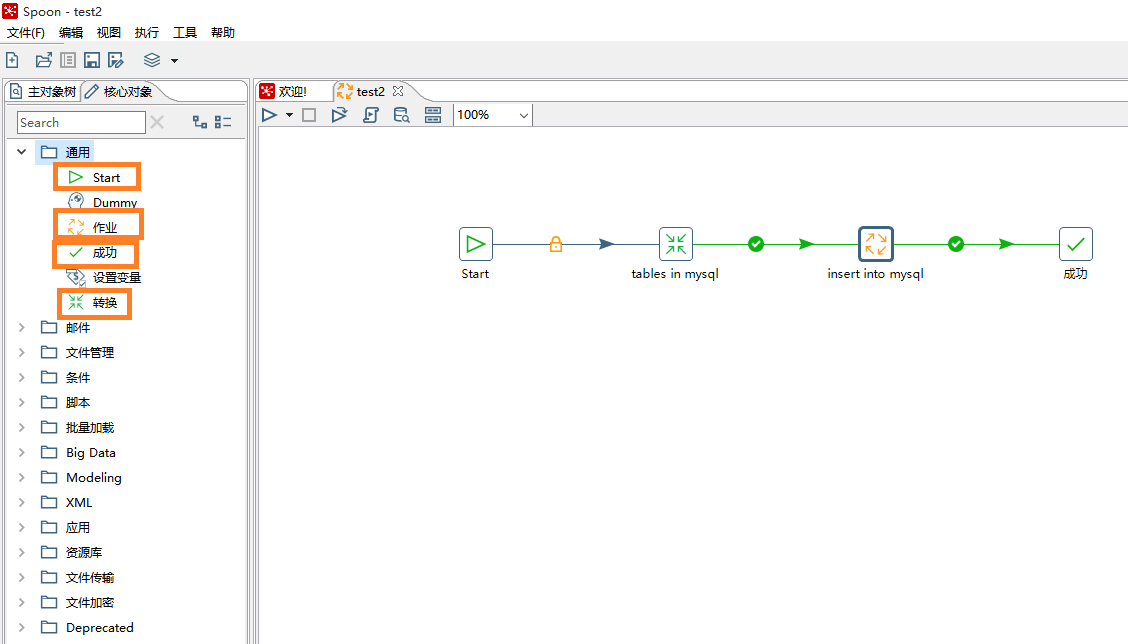Click the Spoon application icon in title bar
Image resolution: width=1128 pixels, height=644 pixels.
point(10,11)
